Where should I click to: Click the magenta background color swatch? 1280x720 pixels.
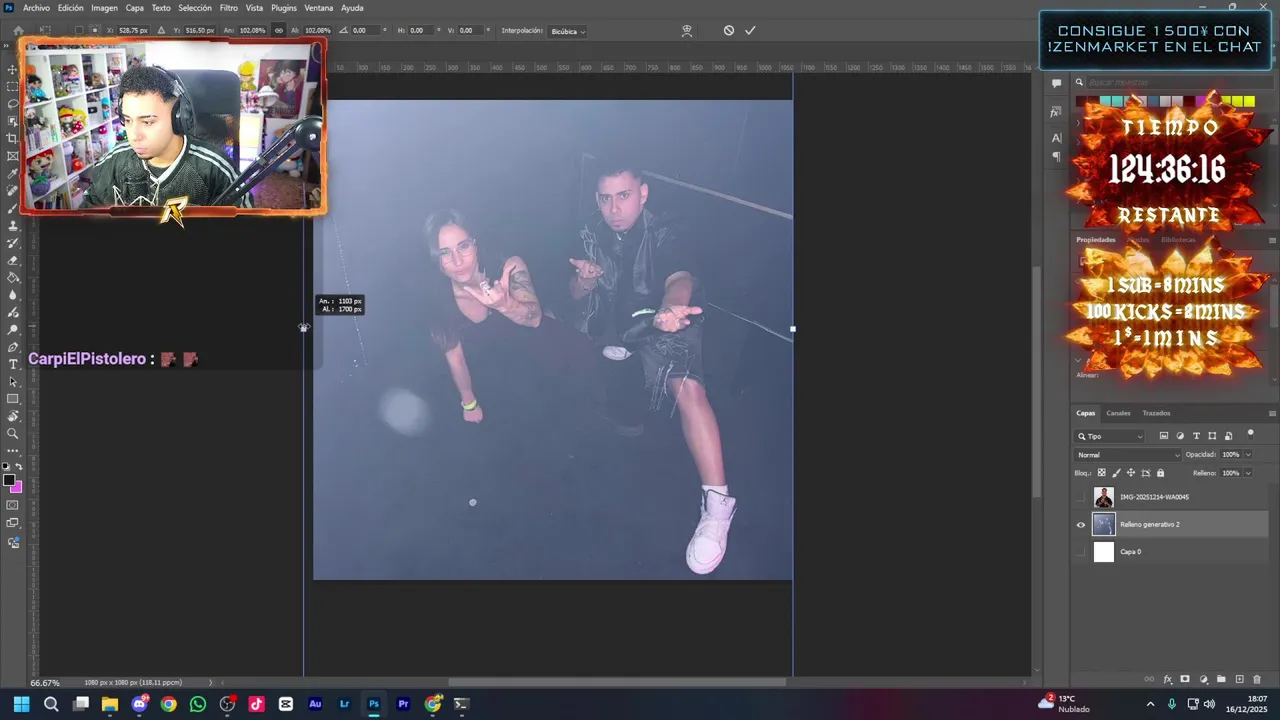point(18,487)
